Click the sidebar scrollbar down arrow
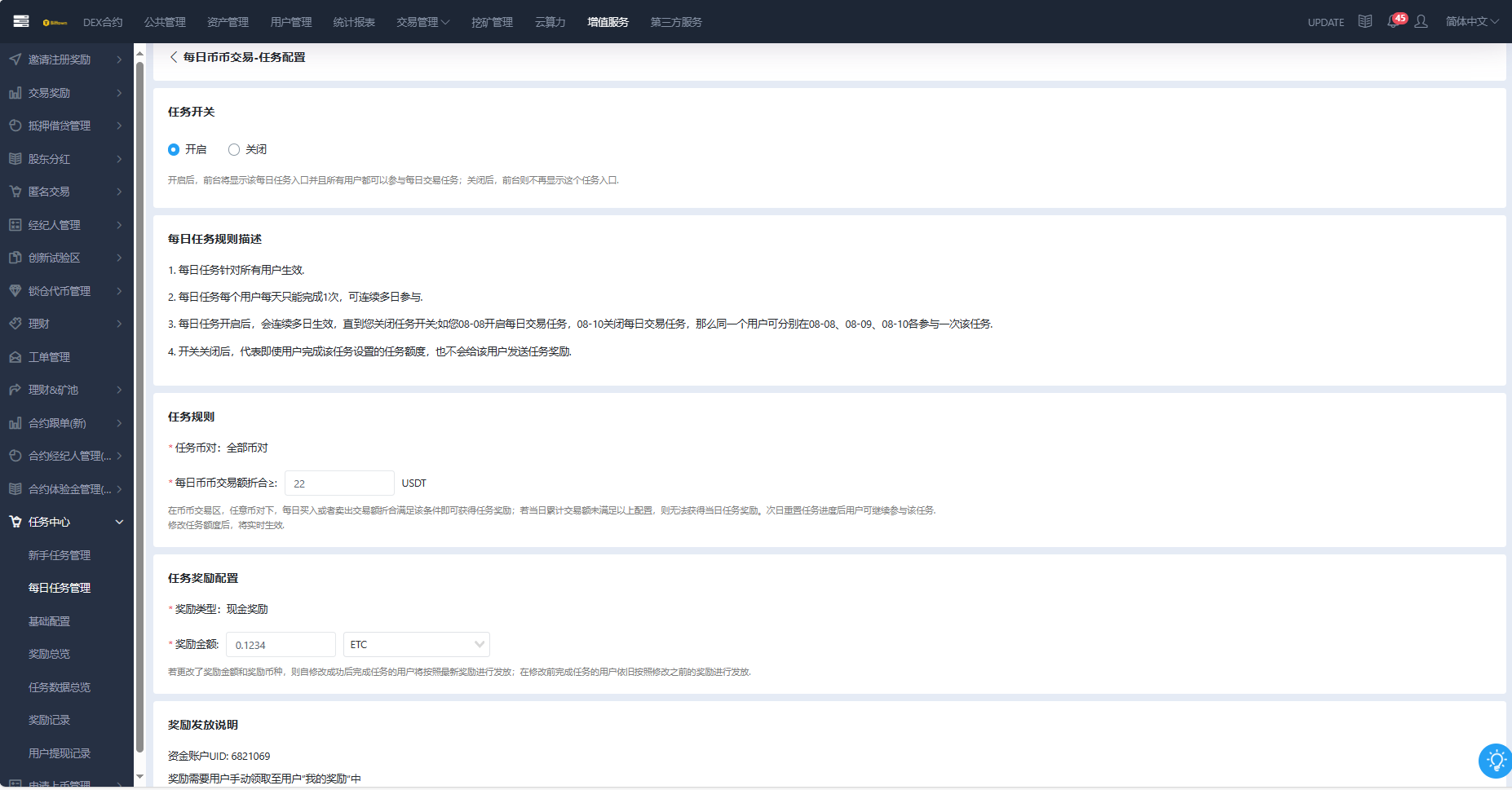This screenshot has width=1512, height=790. click(x=139, y=777)
